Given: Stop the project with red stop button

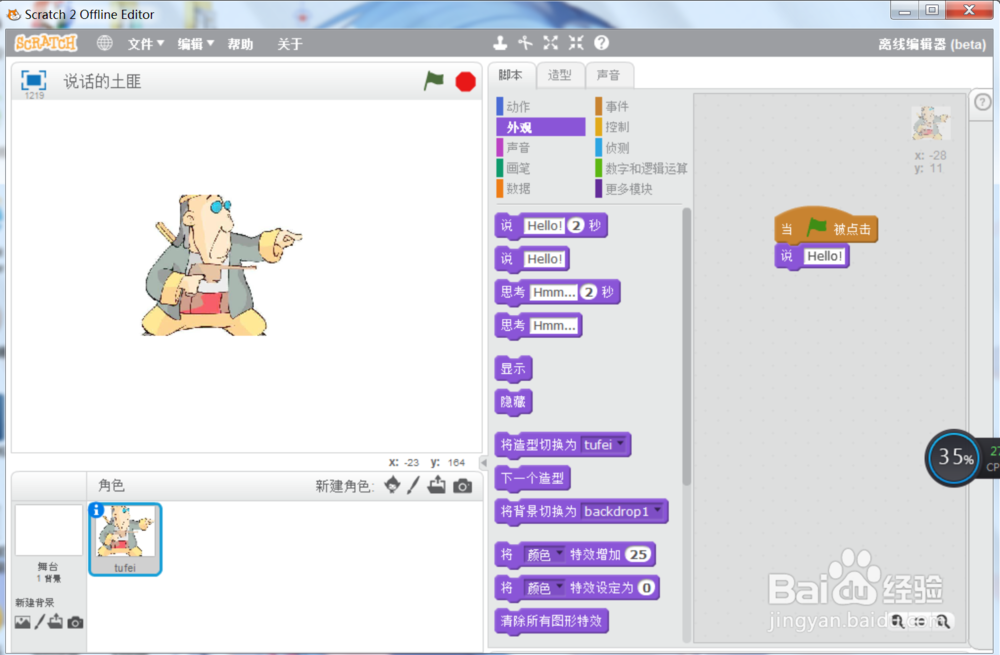Looking at the screenshot, I should (466, 82).
